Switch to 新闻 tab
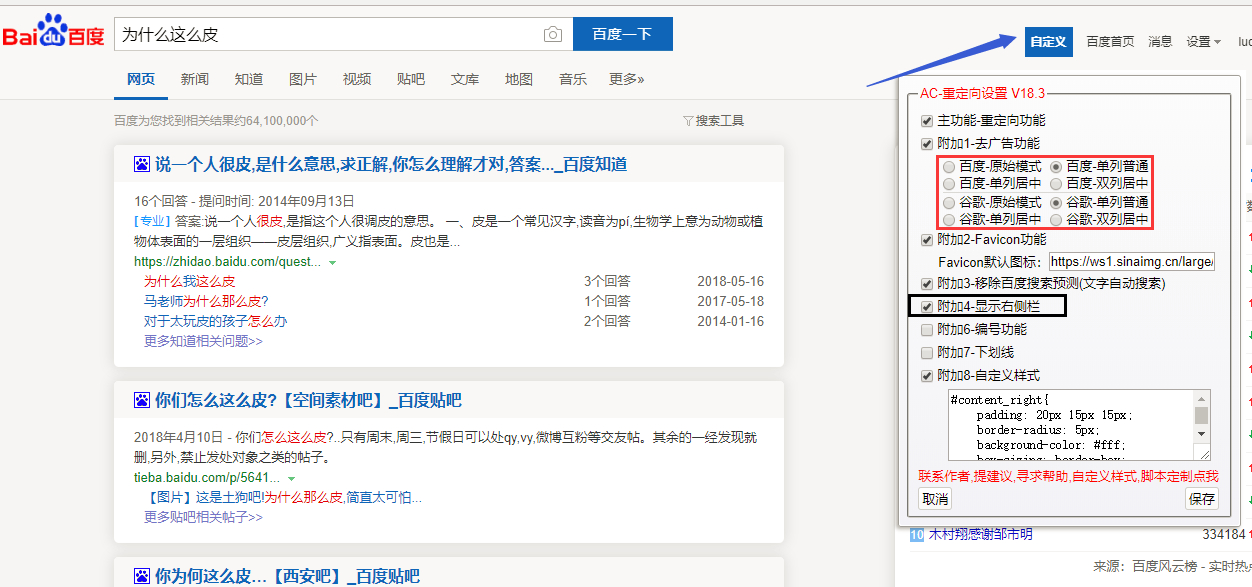The height and width of the screenshot is (587, 1252). (195, 79)
